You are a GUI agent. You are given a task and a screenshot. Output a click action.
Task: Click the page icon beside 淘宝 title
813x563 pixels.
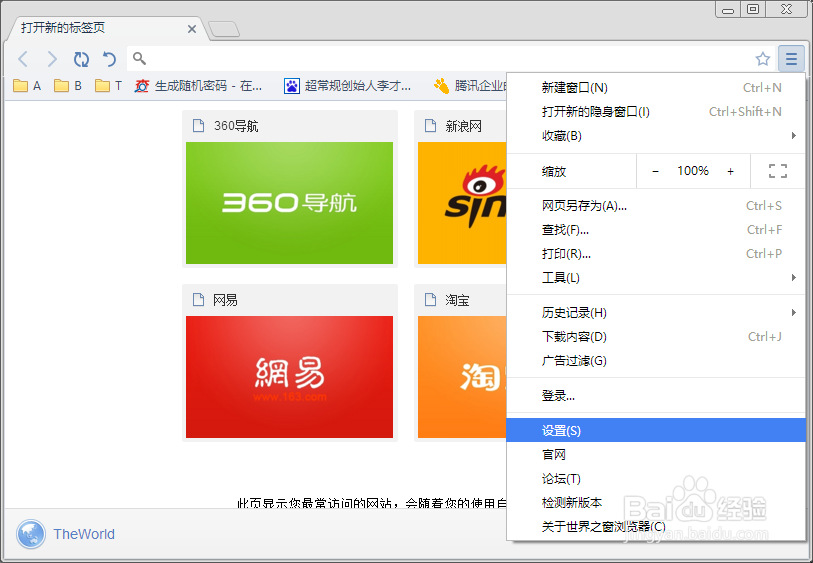[x=430, y=300]
